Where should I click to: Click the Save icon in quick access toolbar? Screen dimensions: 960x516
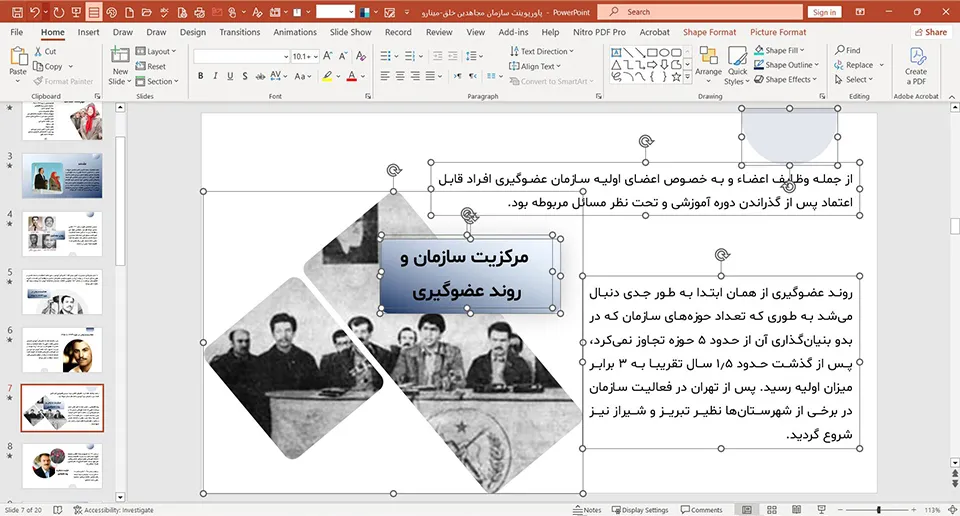(17, 12)
